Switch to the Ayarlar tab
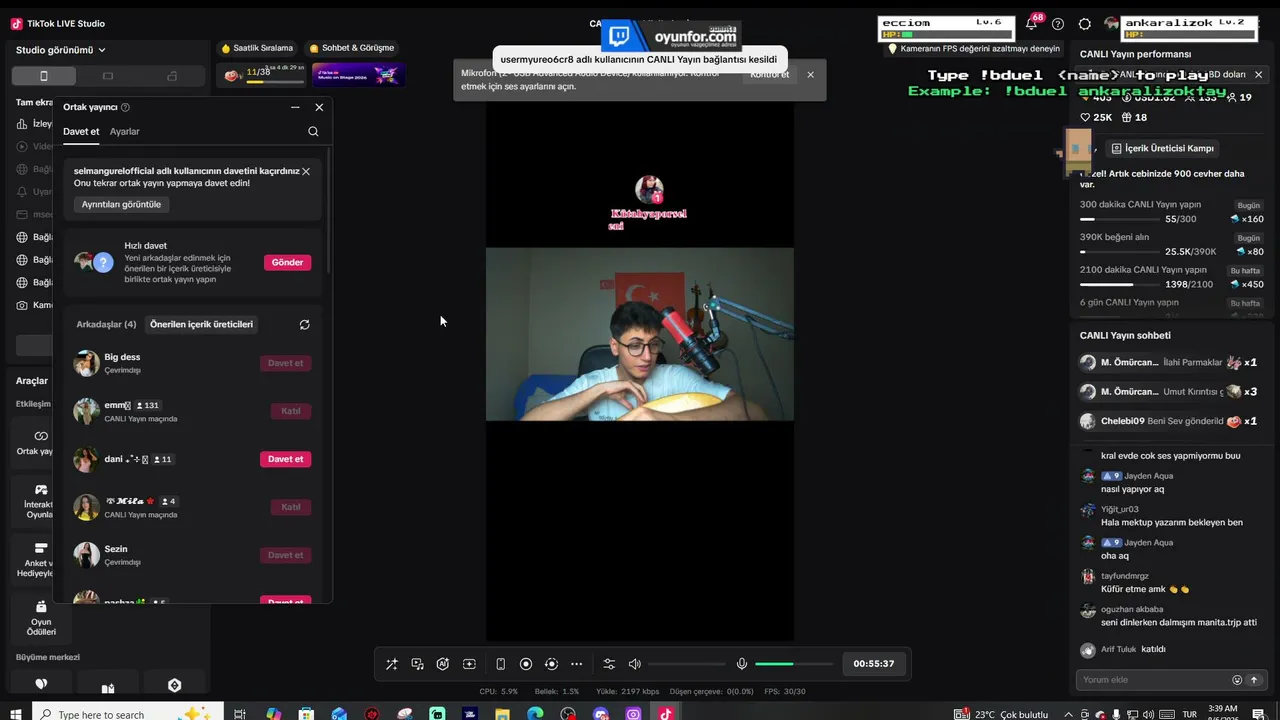Image resolution: width=1280 pixels, height=720 pixels. click(x=125, y=132)
